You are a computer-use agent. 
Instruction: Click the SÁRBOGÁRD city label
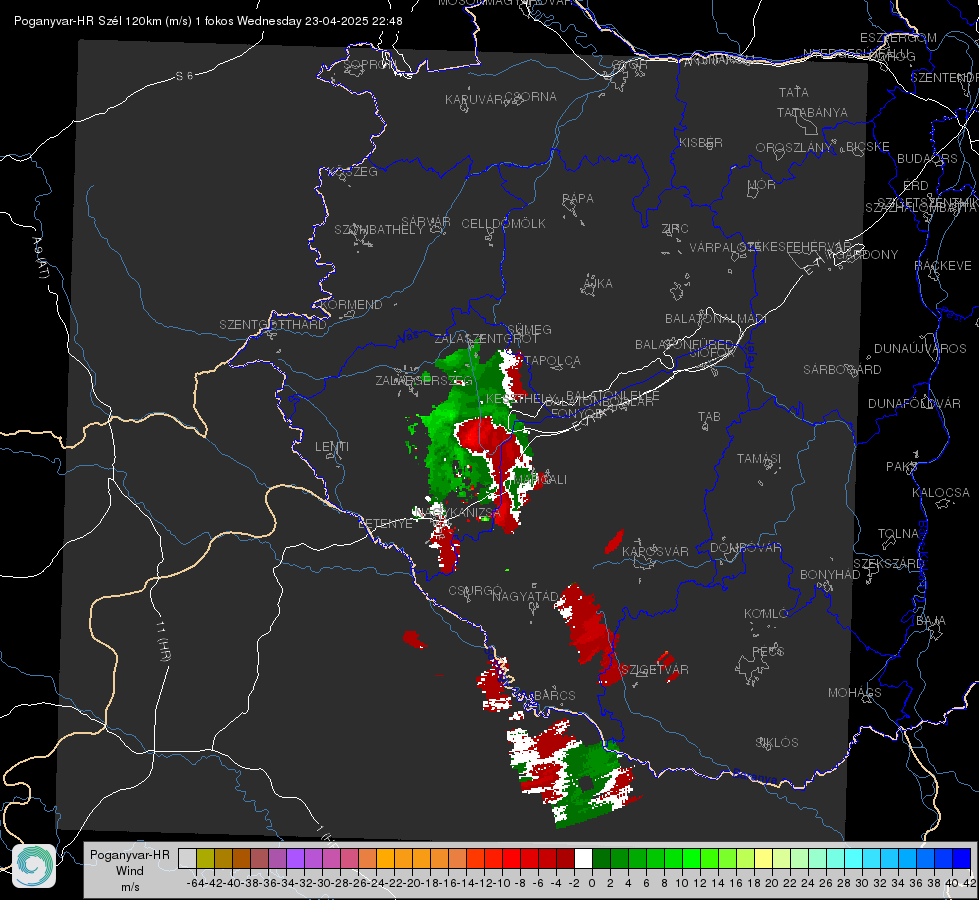pos(842,370)
